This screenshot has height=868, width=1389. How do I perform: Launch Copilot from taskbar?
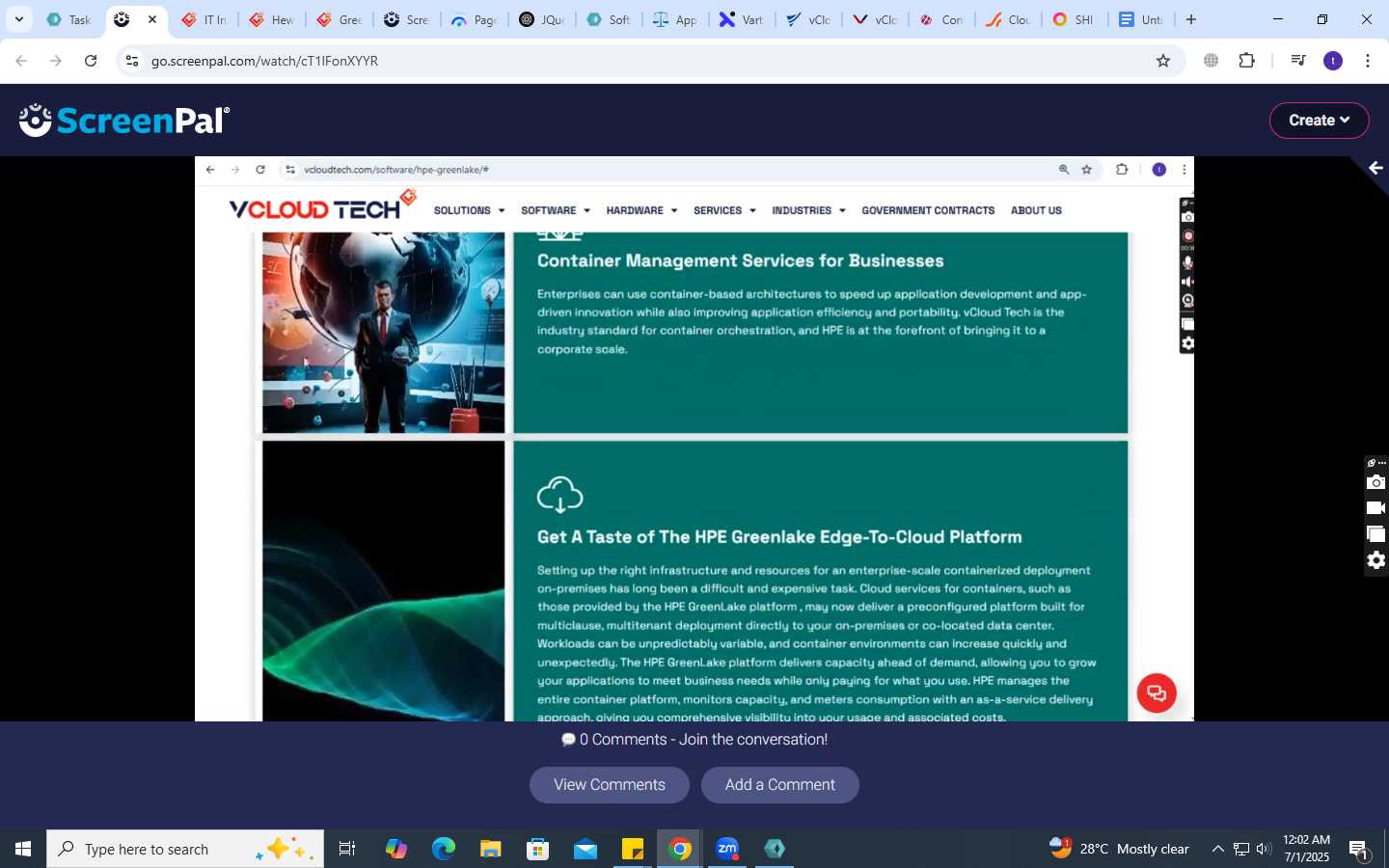pos(396,849)
